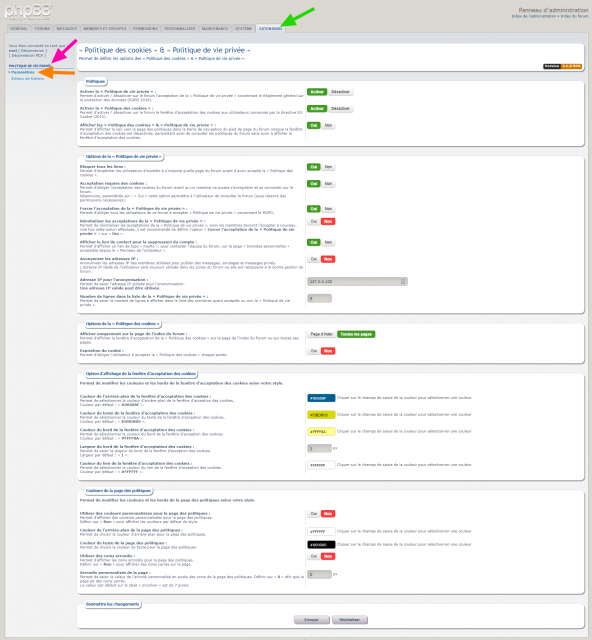
Task: Choose Non for Anonymiser les adresses IP
Action: 328,259
